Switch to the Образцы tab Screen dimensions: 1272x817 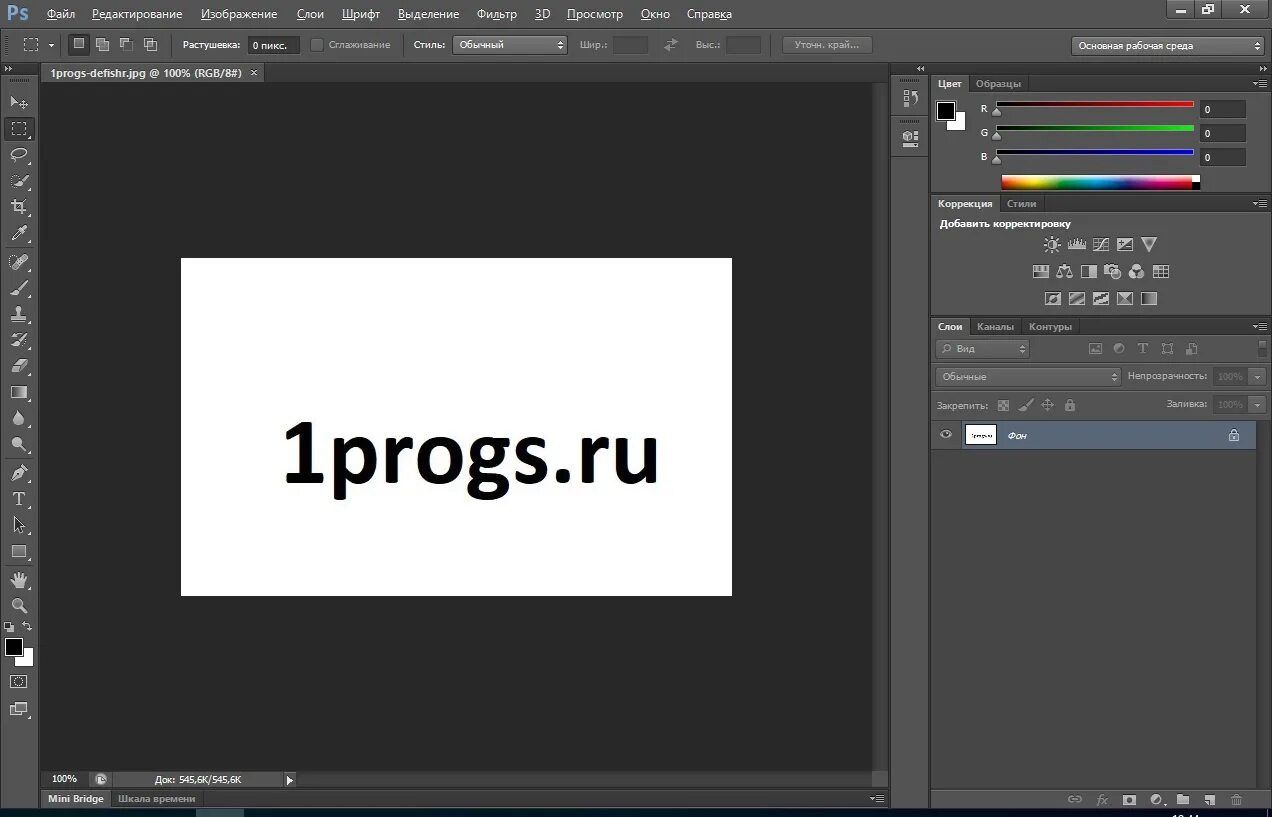coord(999,84)
